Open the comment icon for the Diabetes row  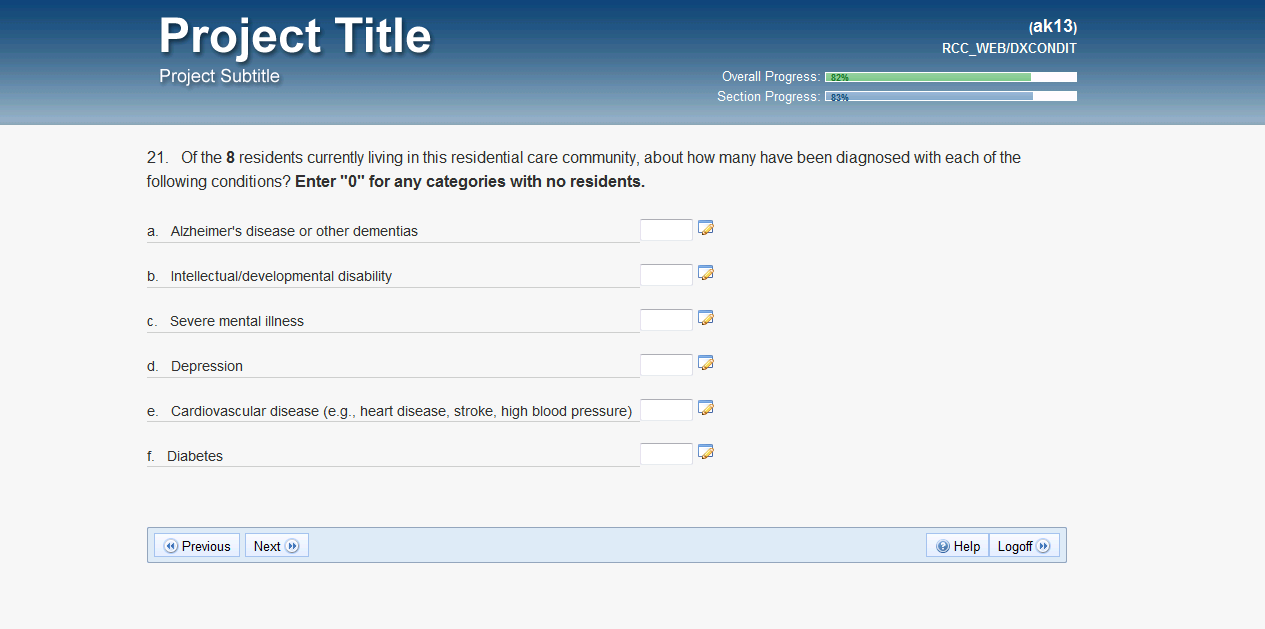tap(705, 452)
